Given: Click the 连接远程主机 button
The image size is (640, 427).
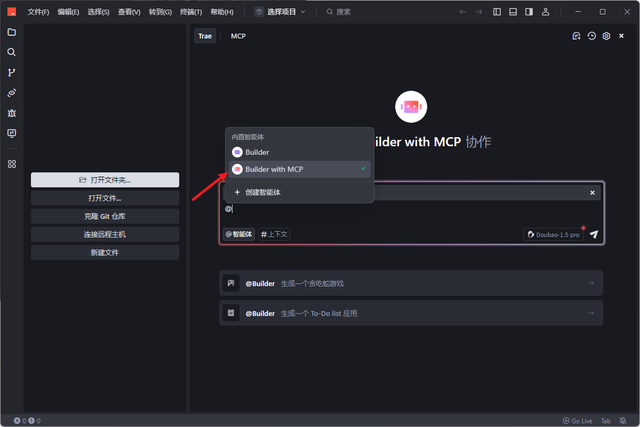Looking at the screenshot, I should [105, 234].
